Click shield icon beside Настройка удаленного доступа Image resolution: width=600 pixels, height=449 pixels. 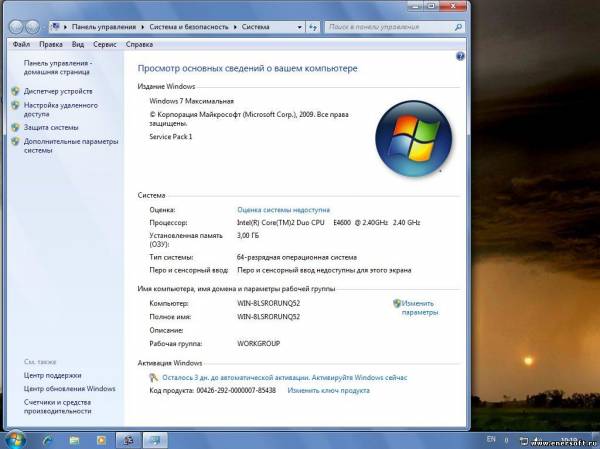click(x=15, y=105)
